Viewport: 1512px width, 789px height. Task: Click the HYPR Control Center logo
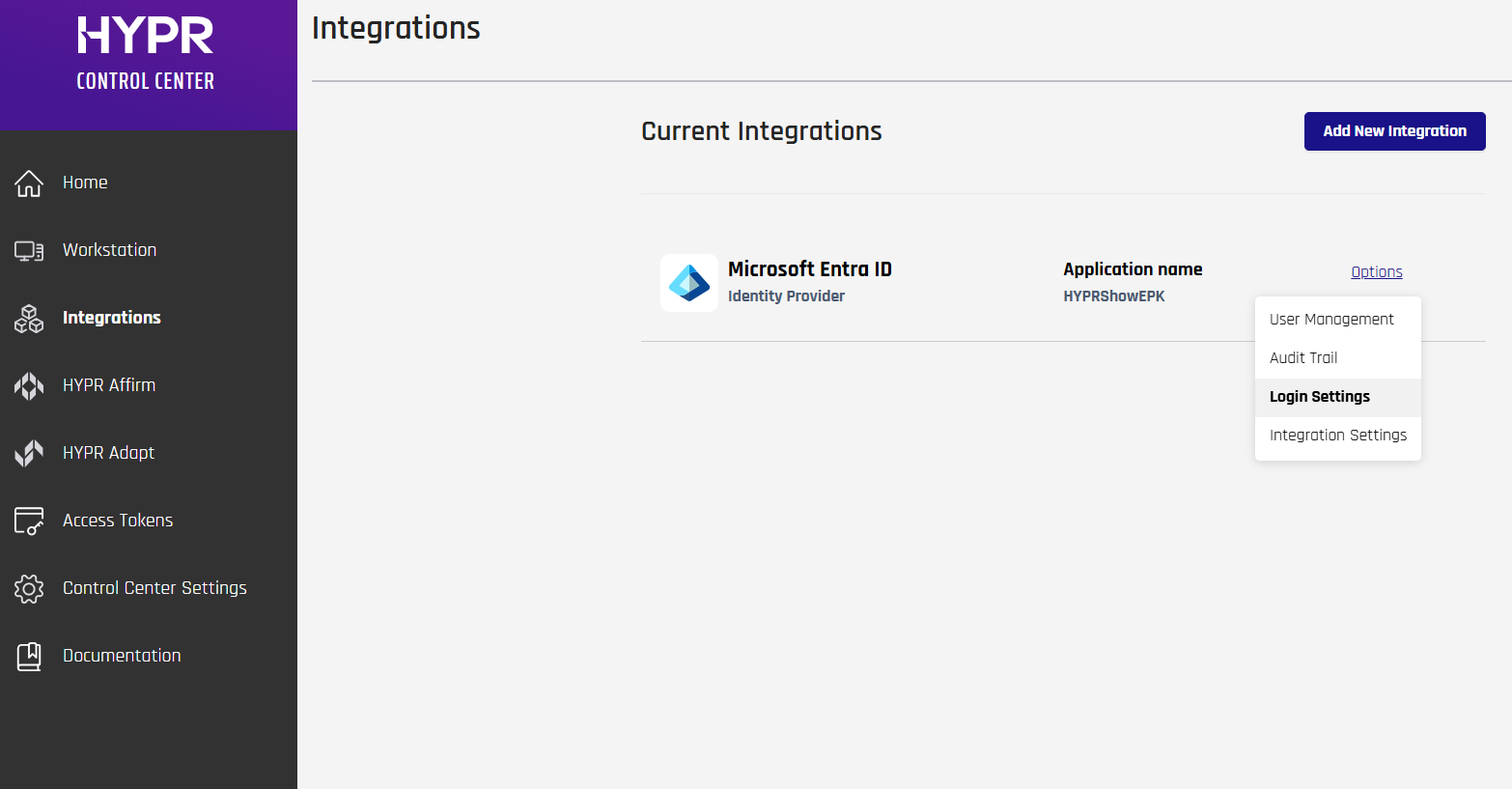146,54
